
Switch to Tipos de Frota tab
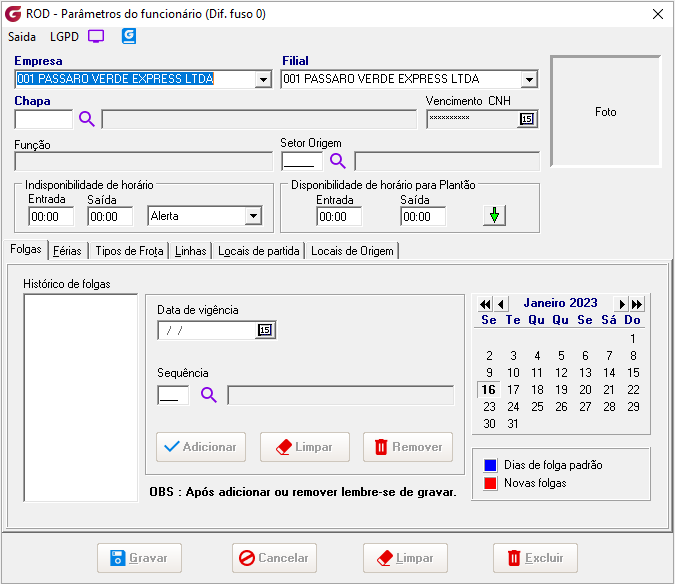129,251
